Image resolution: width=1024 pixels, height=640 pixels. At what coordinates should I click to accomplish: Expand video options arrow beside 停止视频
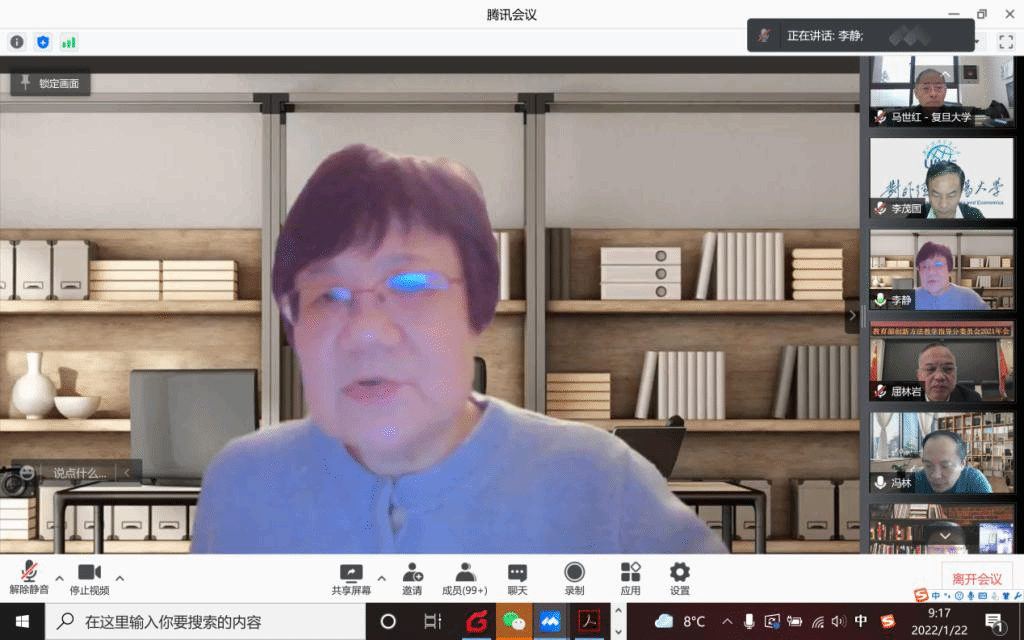(120, 578)
